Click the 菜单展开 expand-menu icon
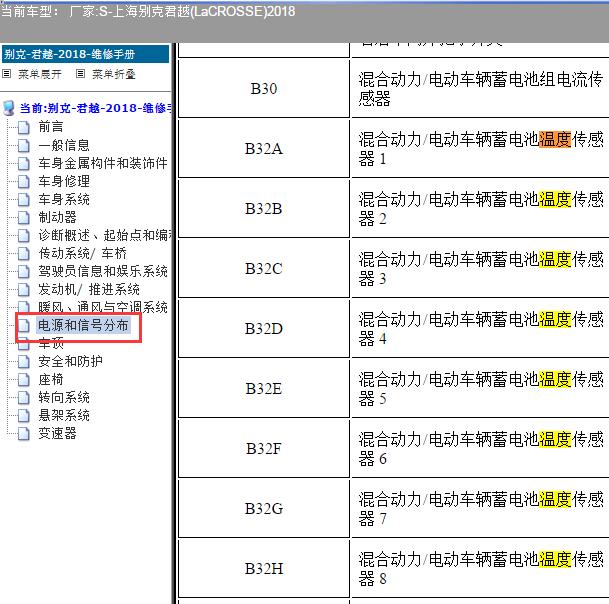Image resolution: width=609 pixels, height=604 pixels. 6,73
